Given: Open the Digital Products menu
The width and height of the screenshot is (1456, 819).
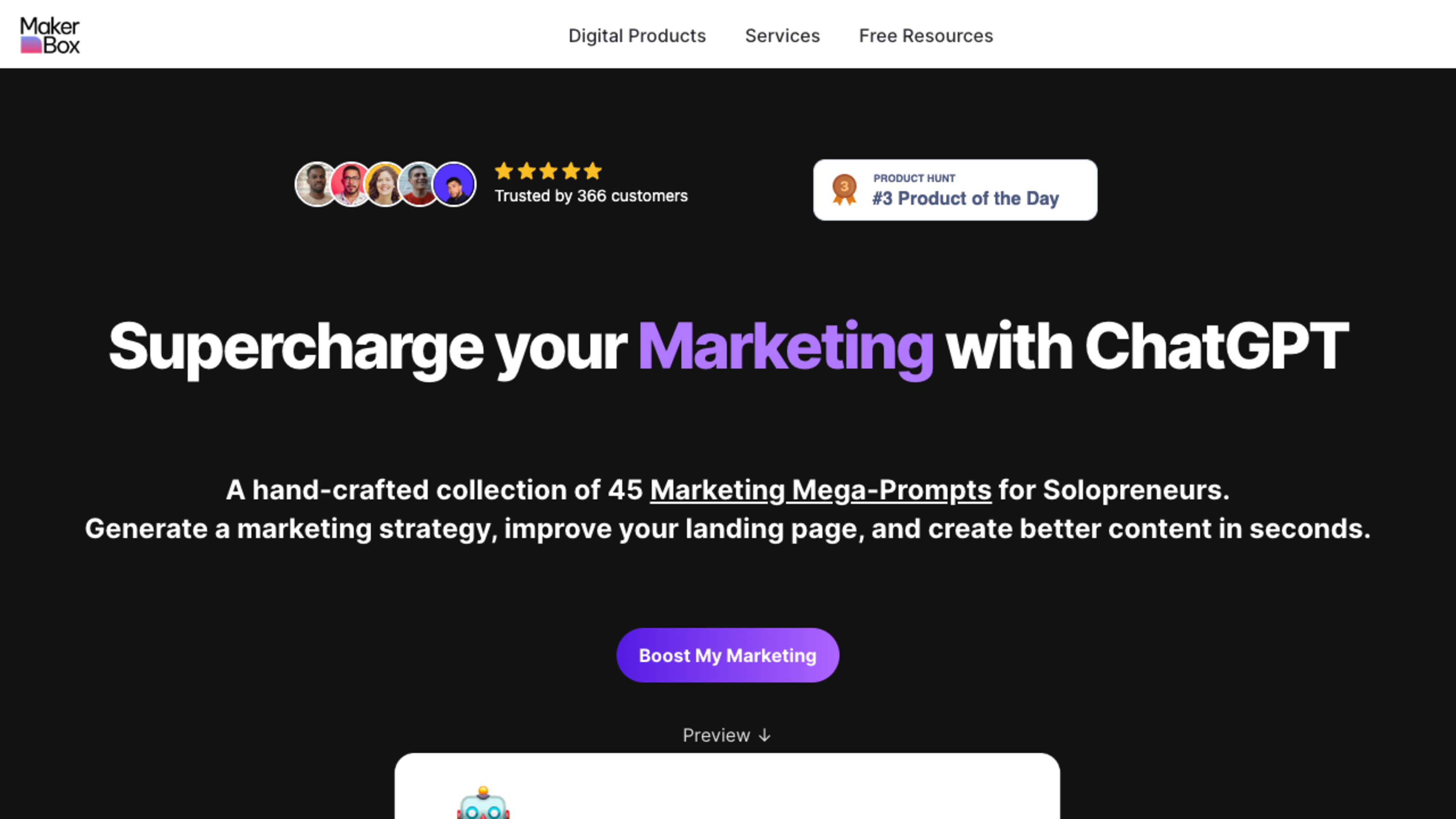Looking at the screenshot, I should (637, 36).
